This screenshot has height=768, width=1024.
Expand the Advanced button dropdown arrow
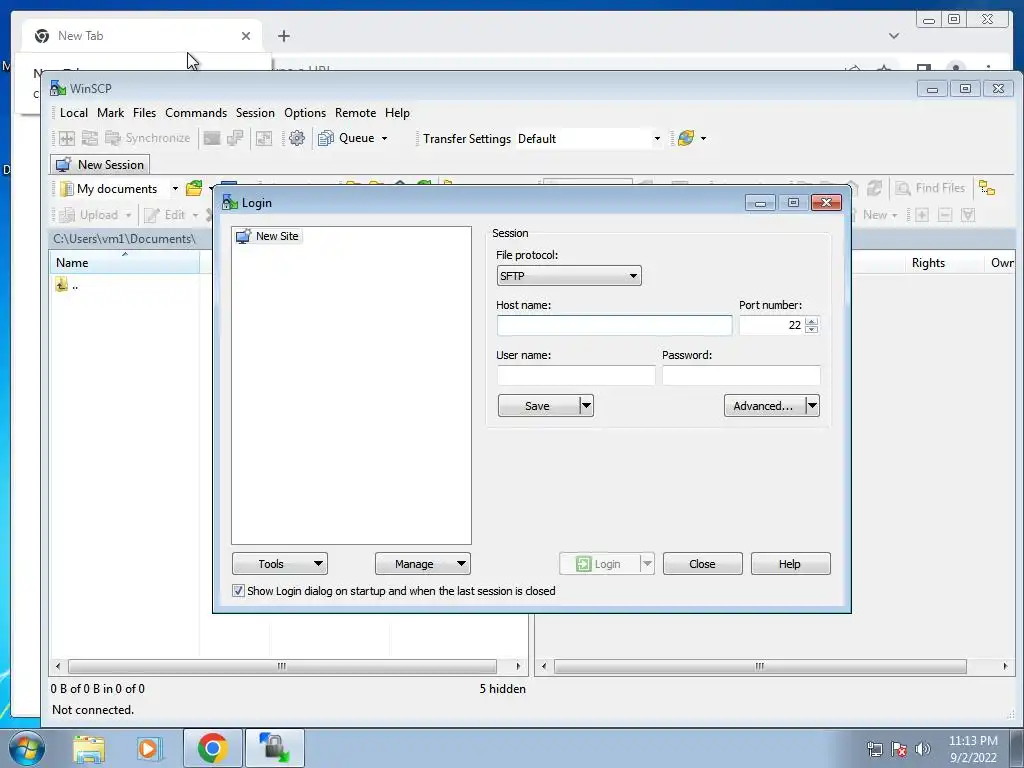[x=812, y=406]
